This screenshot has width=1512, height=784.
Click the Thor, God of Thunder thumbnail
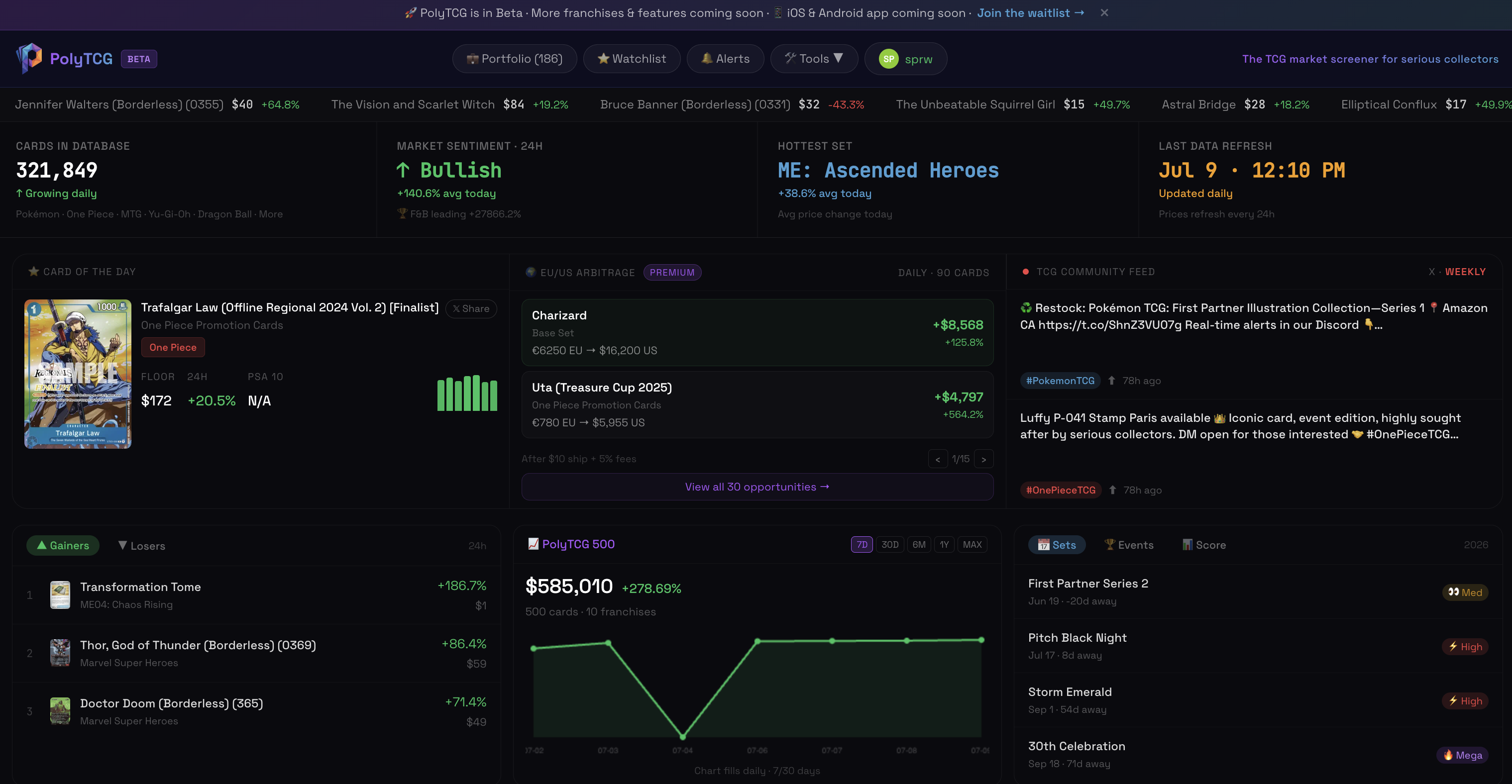pyautogui.click(x=60, y=653)
